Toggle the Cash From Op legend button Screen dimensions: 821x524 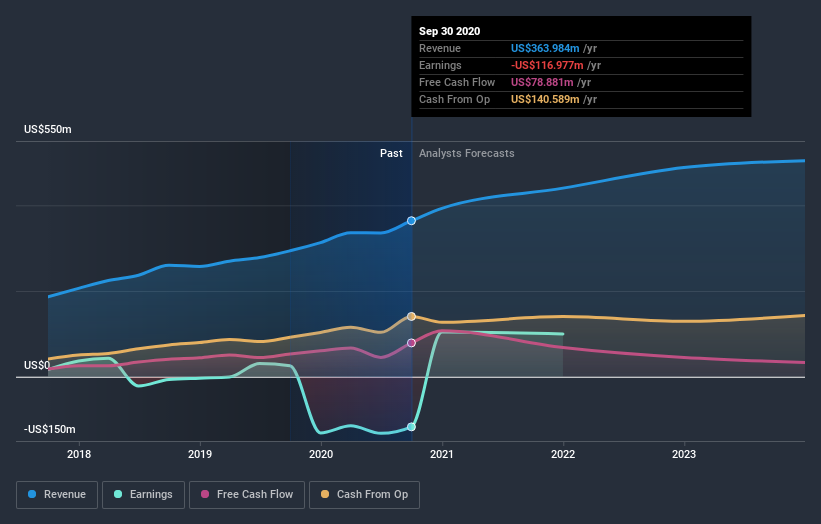364,495
